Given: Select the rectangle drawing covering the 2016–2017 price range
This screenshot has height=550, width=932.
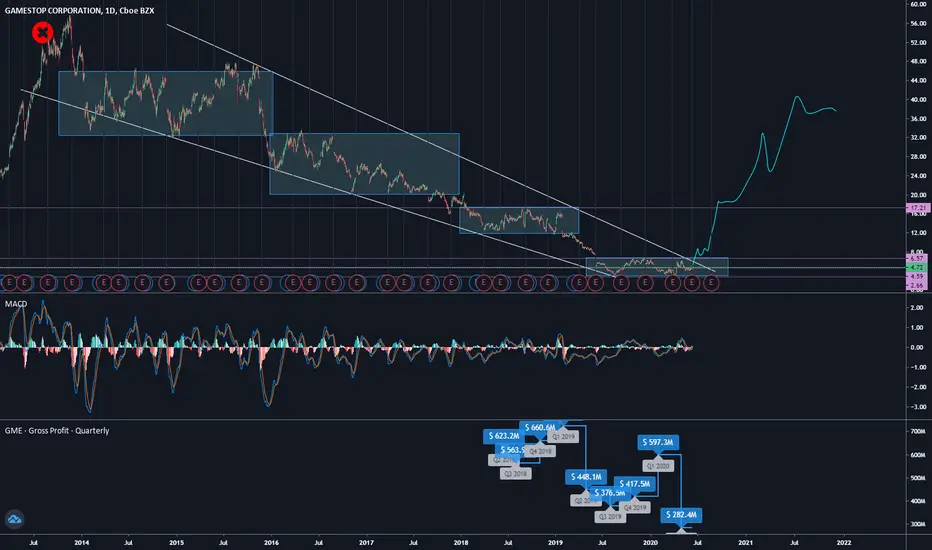Looking at the screenshot, I should click(364, 164).
